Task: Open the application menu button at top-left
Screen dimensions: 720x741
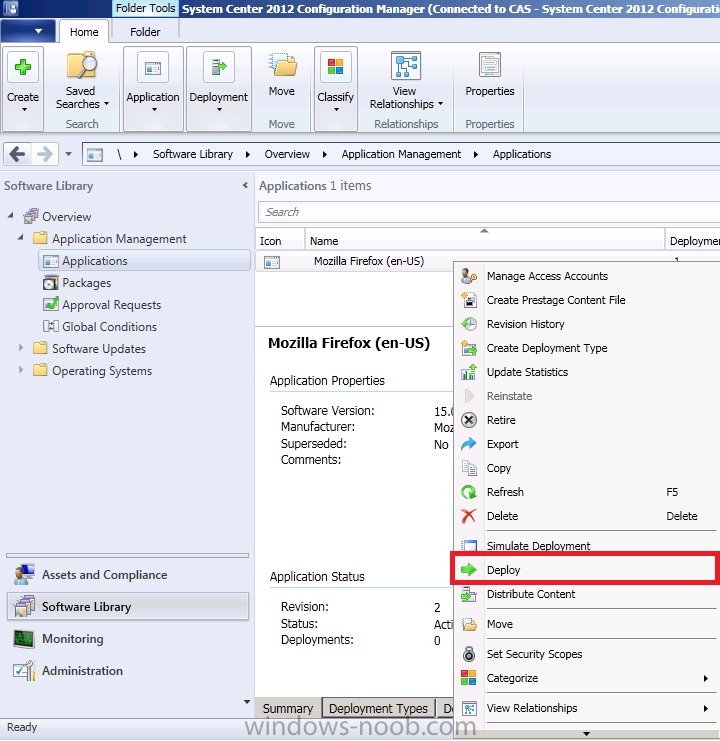Action: pos(27,31)
